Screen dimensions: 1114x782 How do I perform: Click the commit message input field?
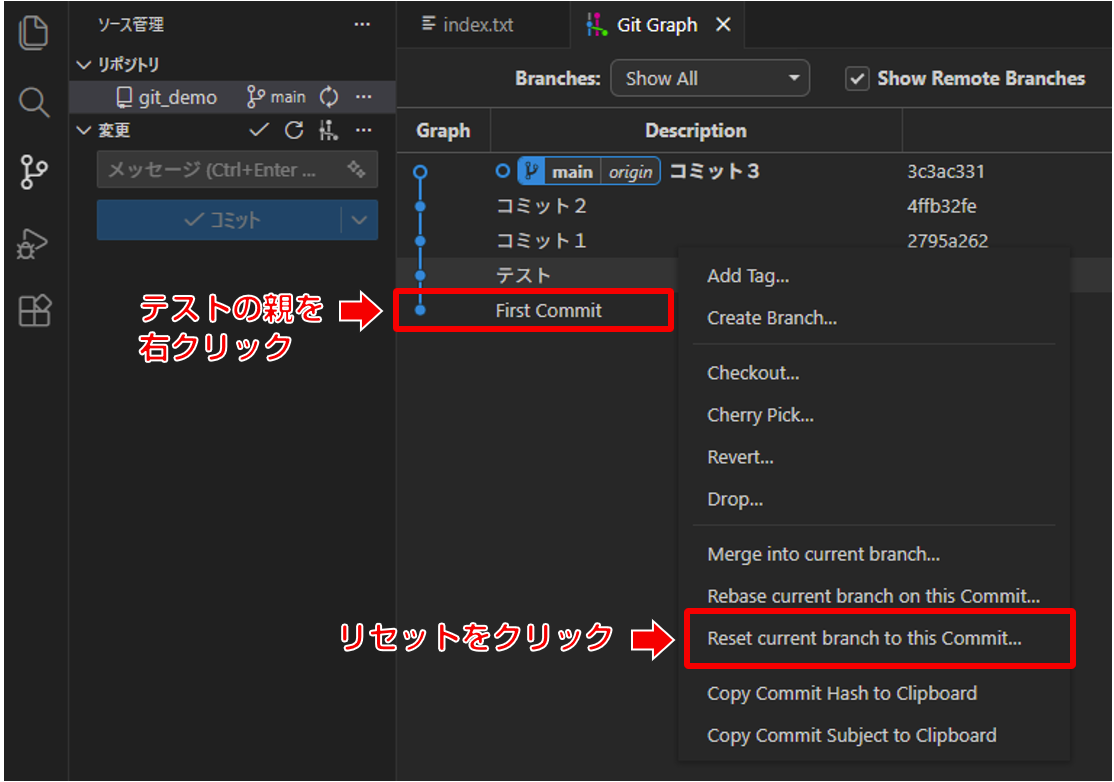pyautogui.click(x=220, y=170)
